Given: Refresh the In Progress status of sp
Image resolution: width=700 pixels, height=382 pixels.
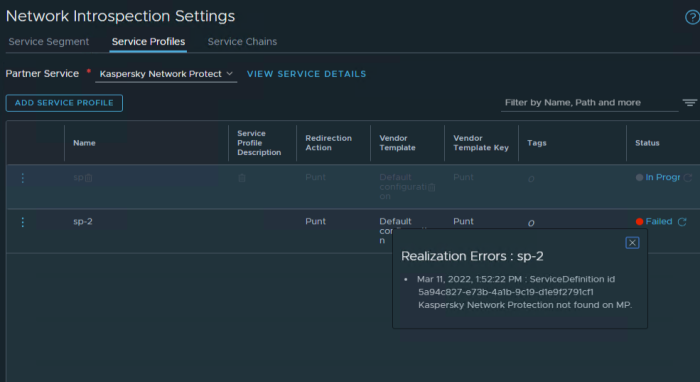Looking at the screenshot, I should coord(688,178).
